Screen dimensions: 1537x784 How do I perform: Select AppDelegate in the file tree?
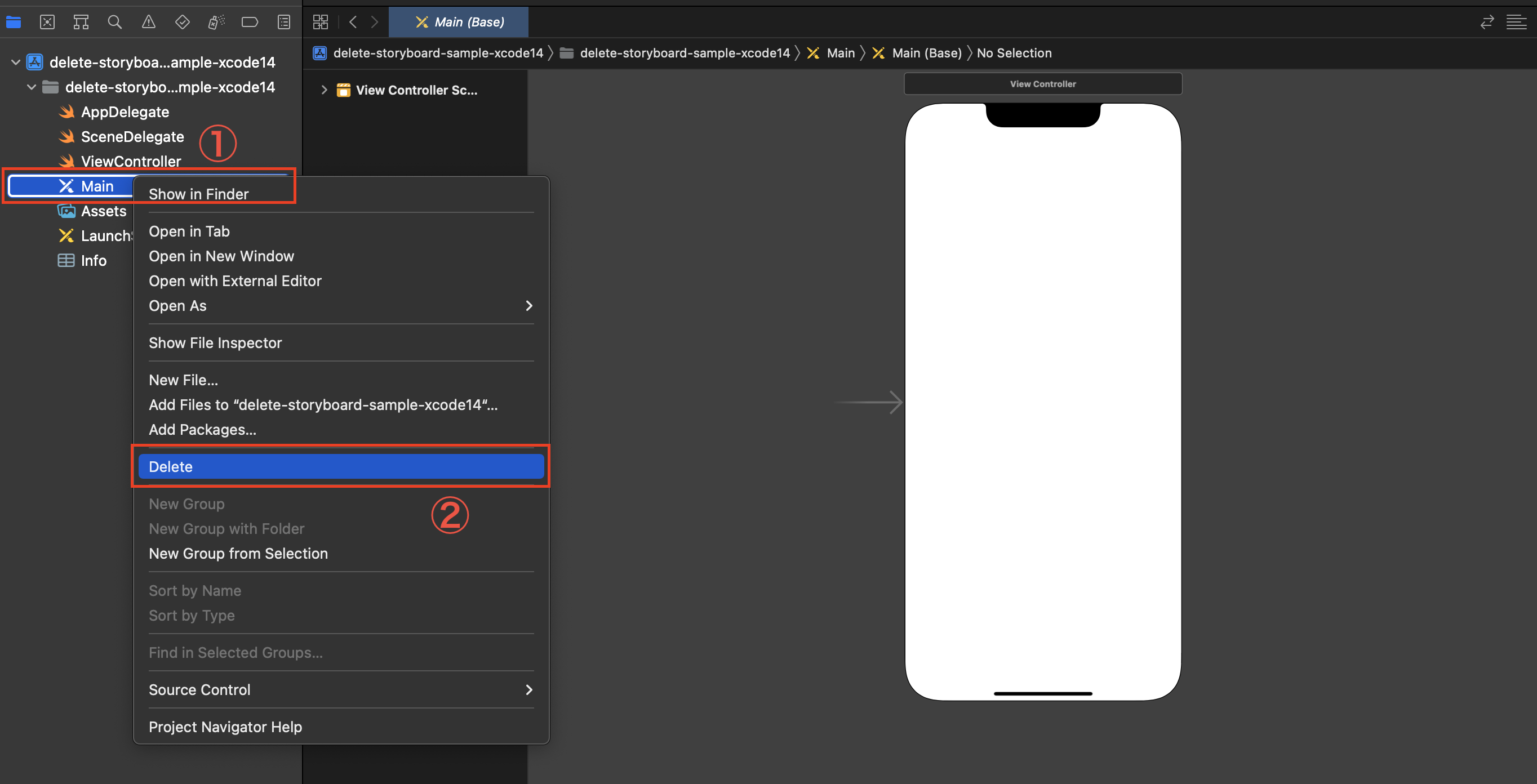[125, 112]
